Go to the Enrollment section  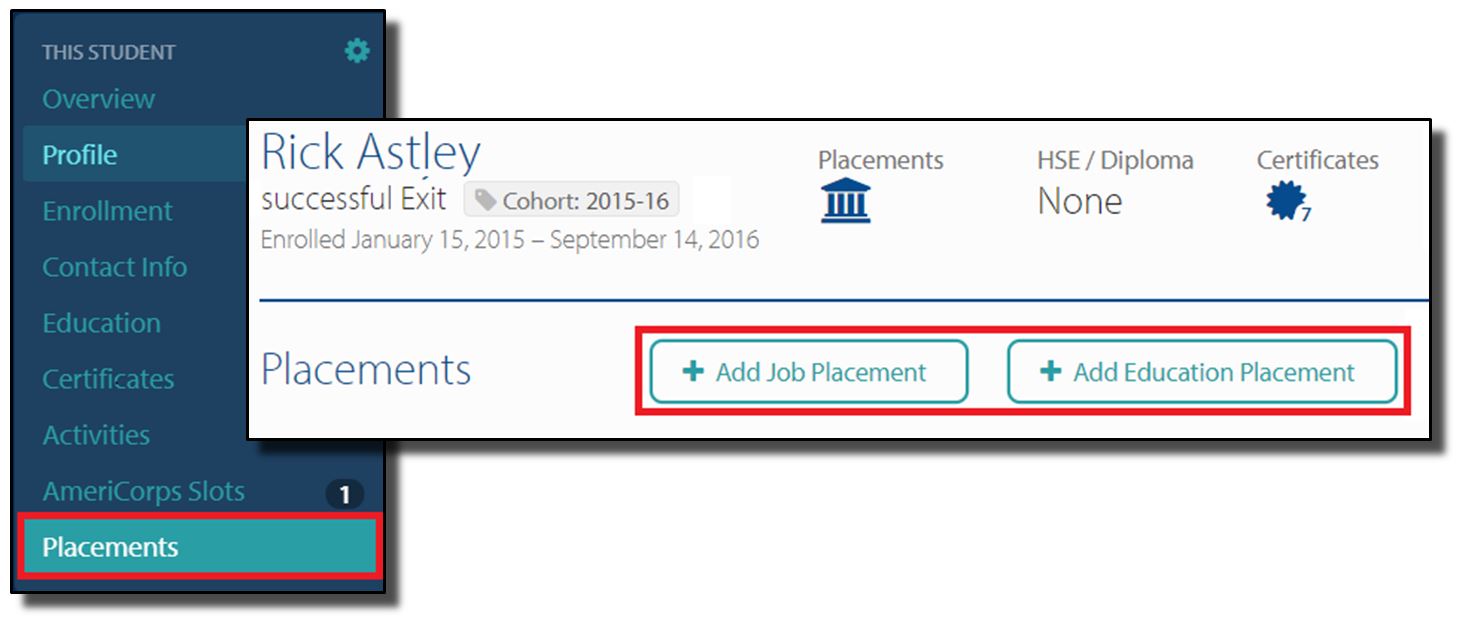coord(107,211)
